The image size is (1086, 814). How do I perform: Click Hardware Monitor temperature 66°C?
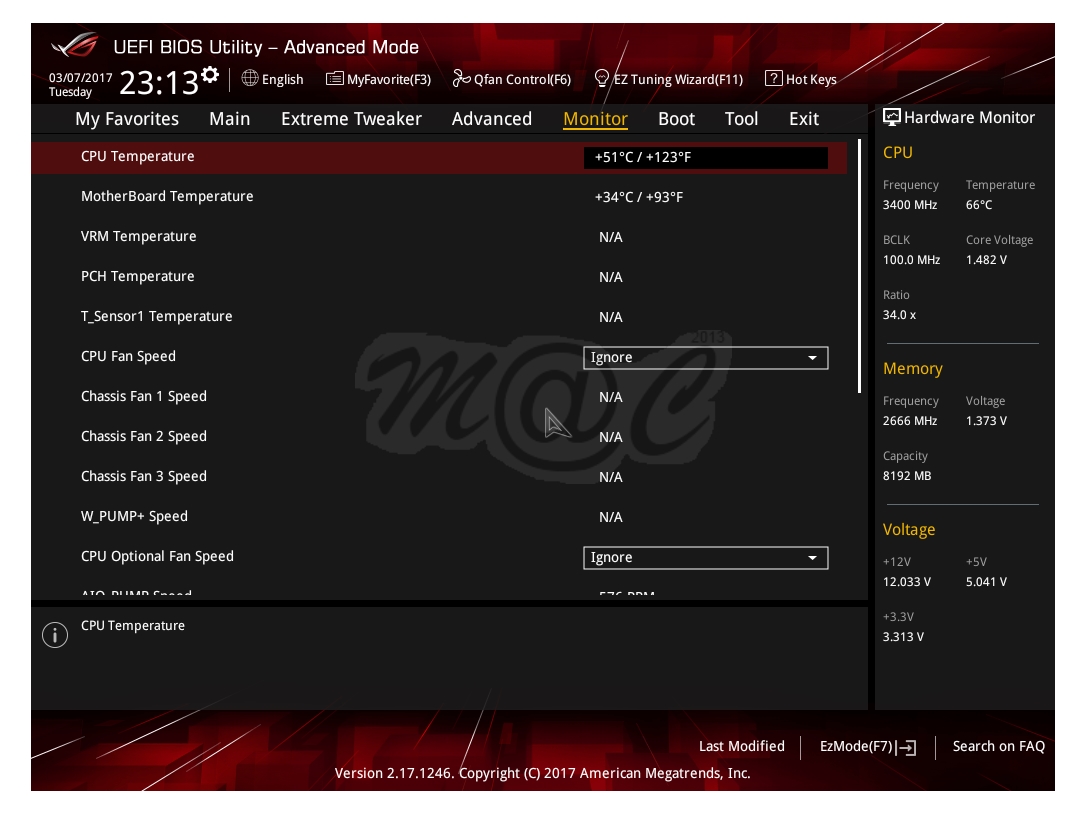coord(979,205)
